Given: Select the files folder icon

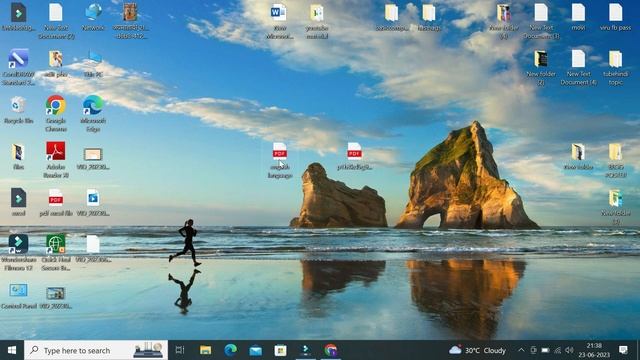Looking at the screenshot, I should pyautogui.click(x=18, y=156).
